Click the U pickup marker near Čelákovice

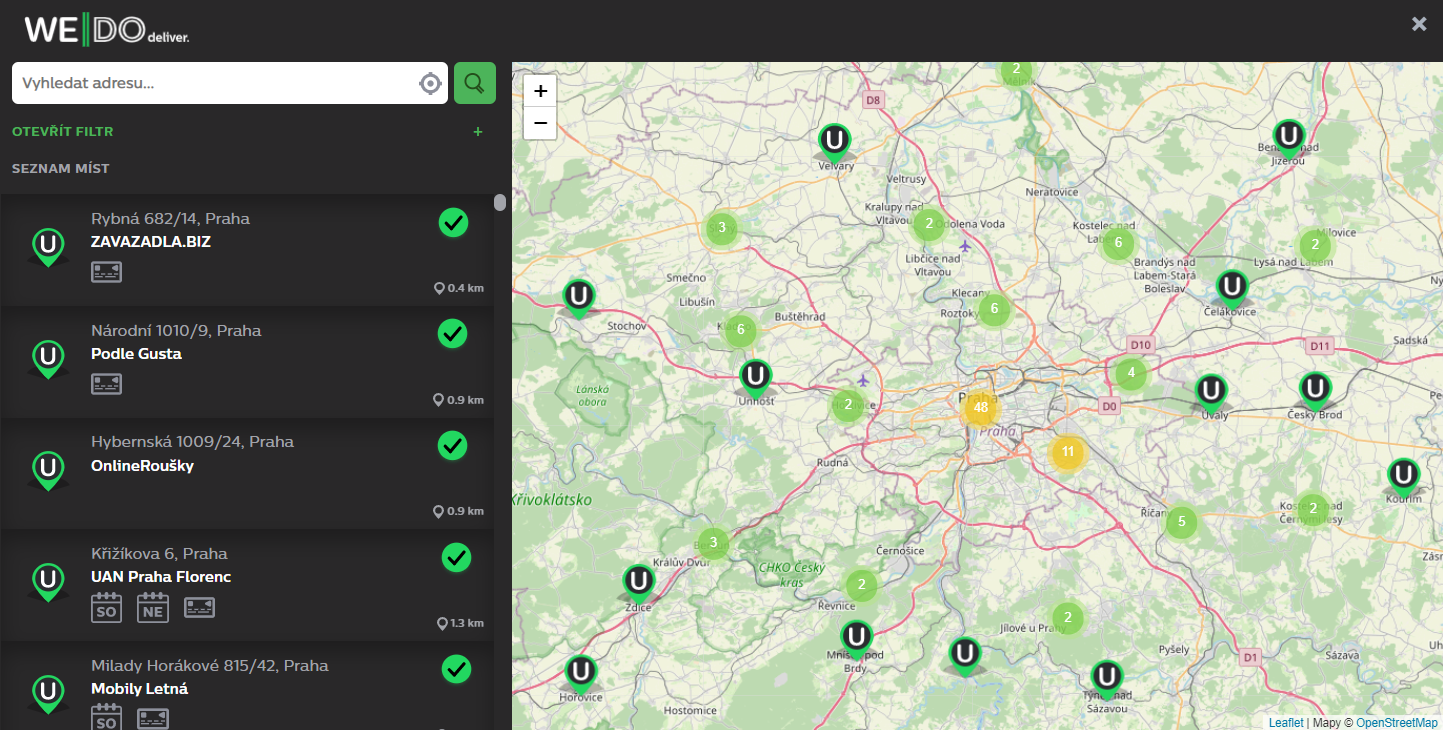(x=1232, y=287)
